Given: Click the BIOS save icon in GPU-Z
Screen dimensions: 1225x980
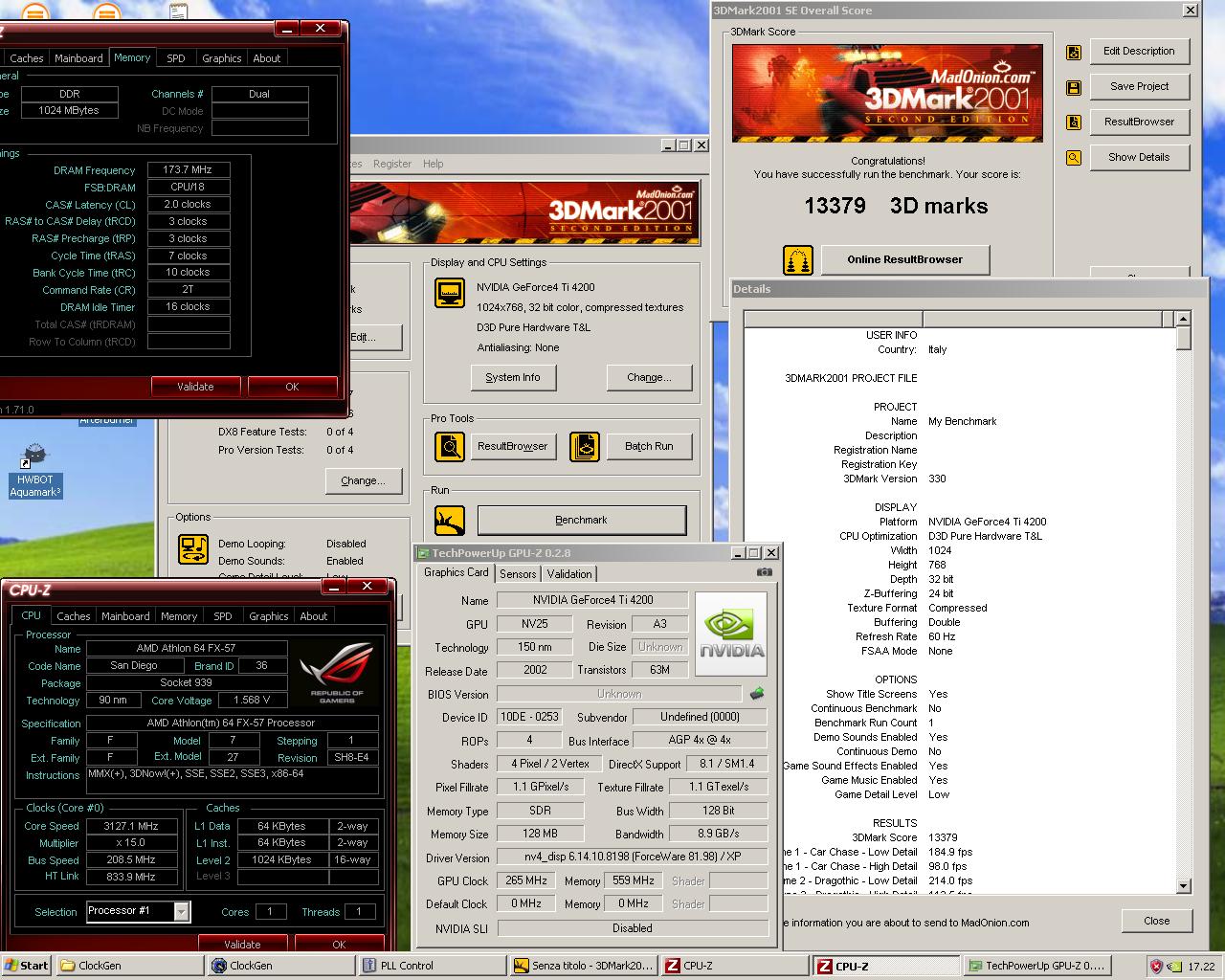Looking at the screenshot, I should point(756,694).
